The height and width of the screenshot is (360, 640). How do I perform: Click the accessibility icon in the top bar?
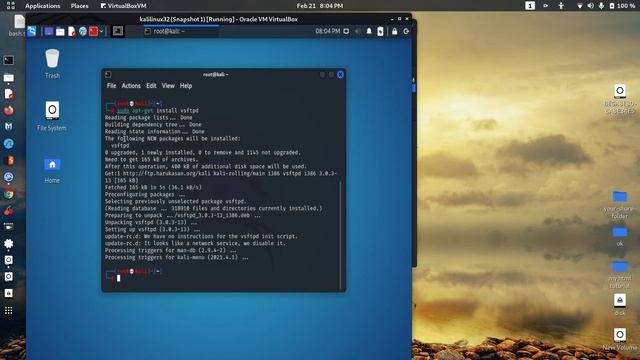(x=561, y=6)
